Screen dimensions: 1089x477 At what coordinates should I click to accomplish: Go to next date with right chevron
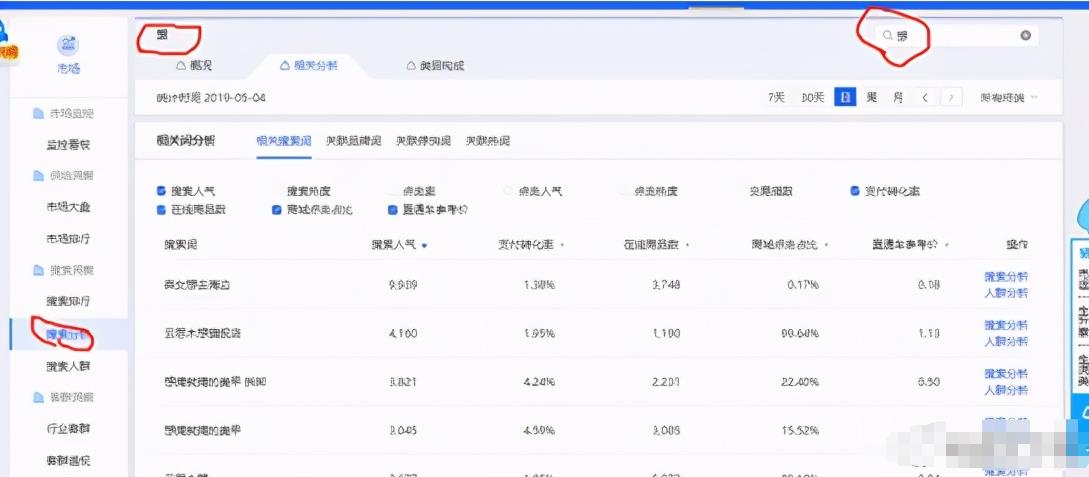tap(952, 98)
